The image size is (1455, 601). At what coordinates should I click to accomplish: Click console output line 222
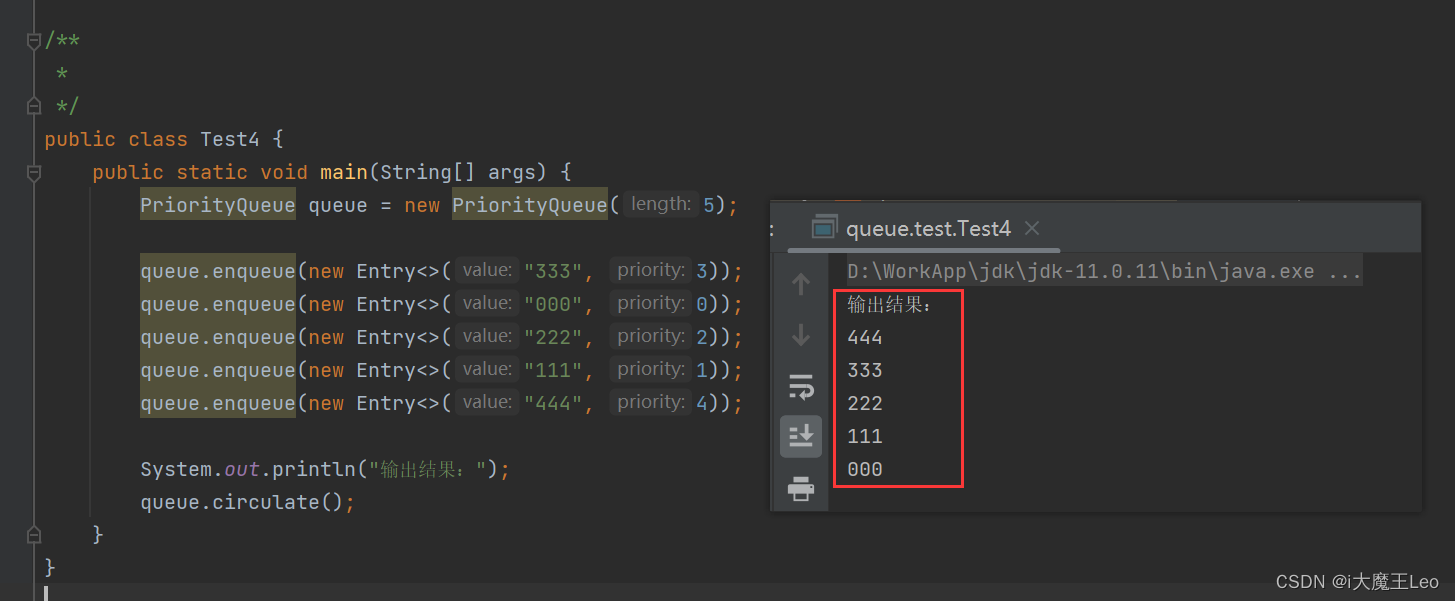pyautogui.click(x=865, y=404)
